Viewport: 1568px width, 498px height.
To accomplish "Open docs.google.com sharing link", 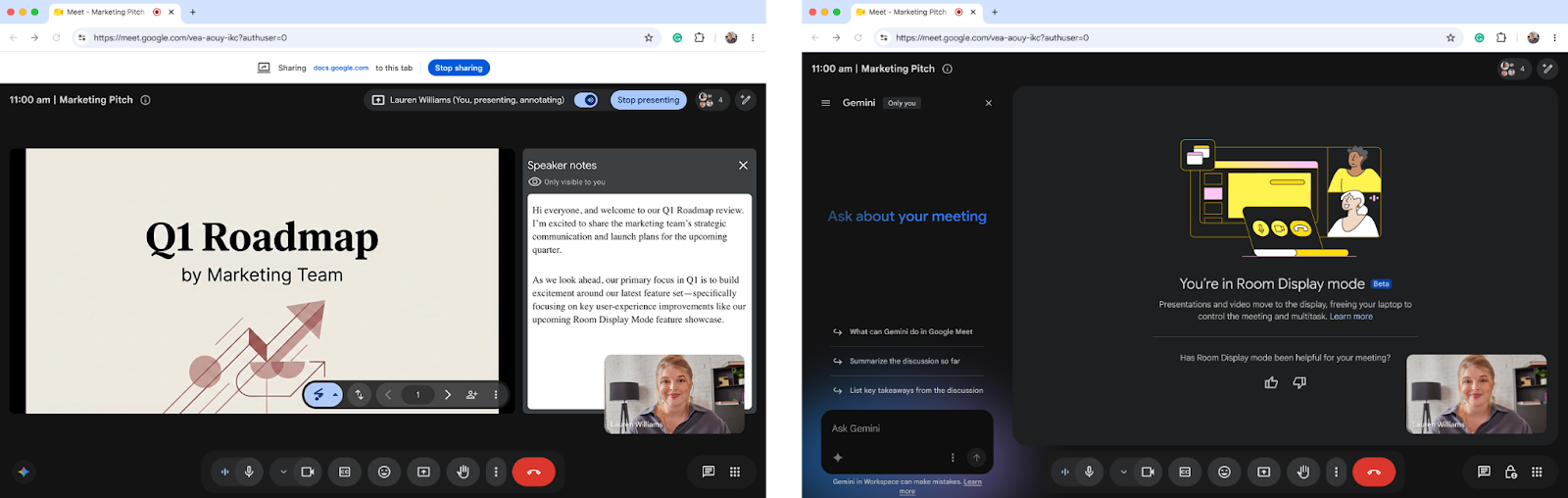I will (341, 68).
